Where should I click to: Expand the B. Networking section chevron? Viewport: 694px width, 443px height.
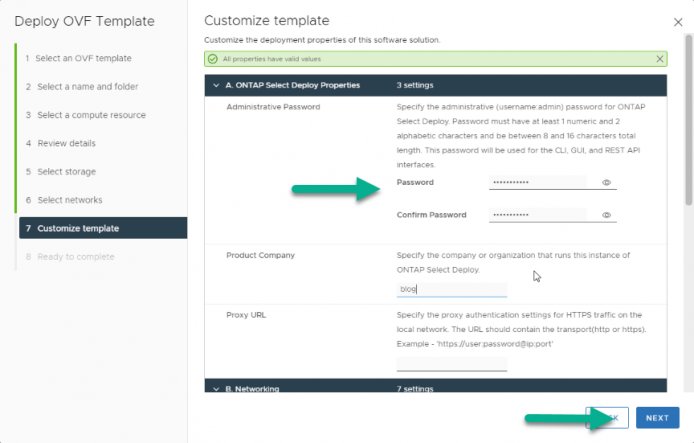click(x=216, y=389)
